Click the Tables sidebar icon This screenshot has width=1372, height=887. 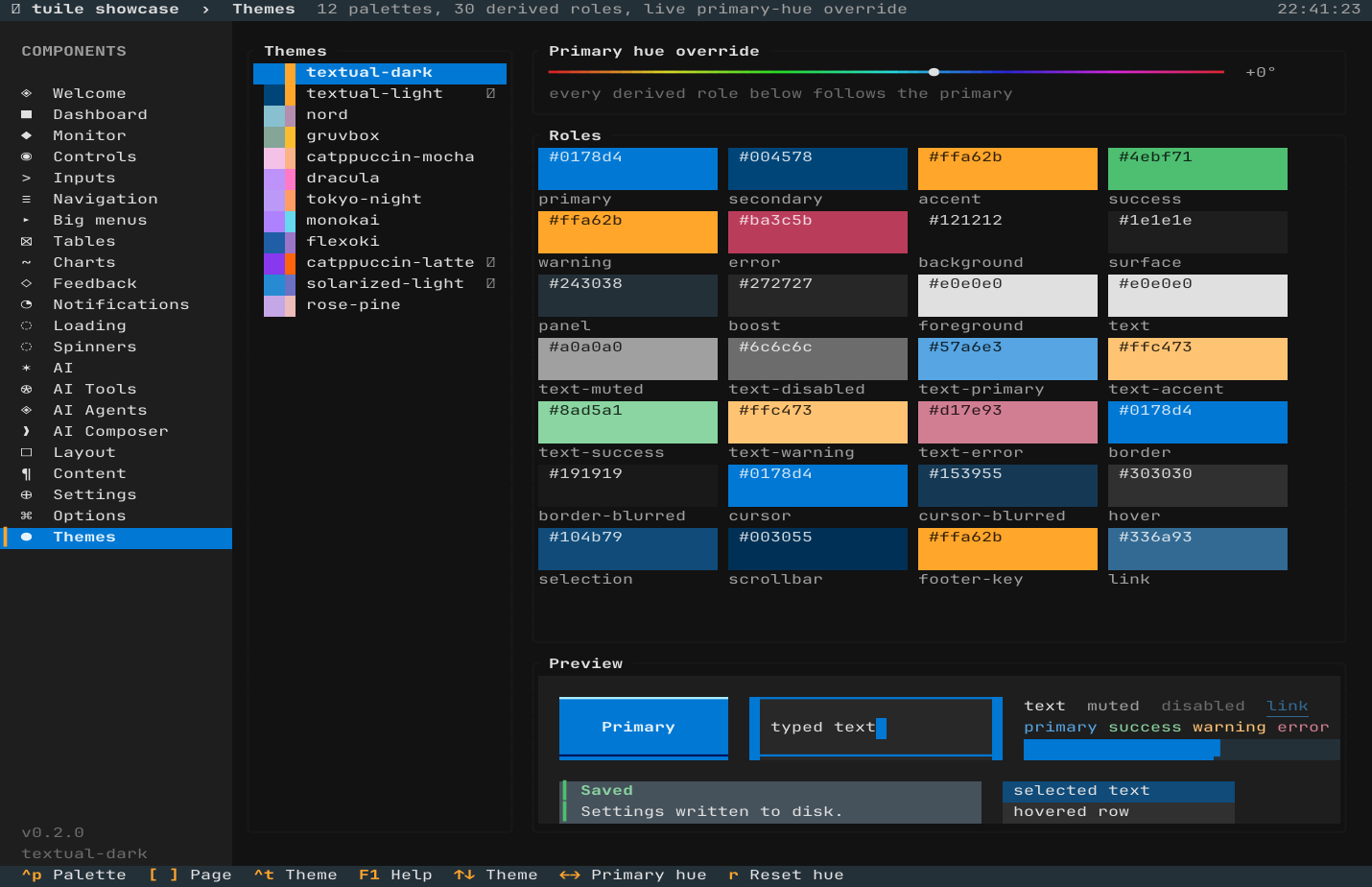click(x=27, y=241)
